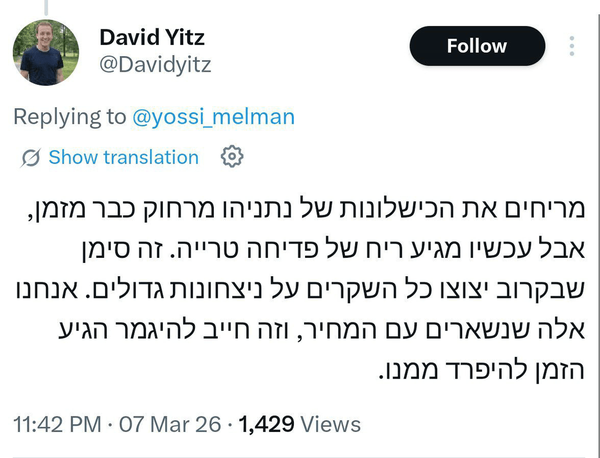Image resolution: width=600 pixels, height=458 pixels.
Task: Click the 1,429 view count number
Action: (269, 425)
